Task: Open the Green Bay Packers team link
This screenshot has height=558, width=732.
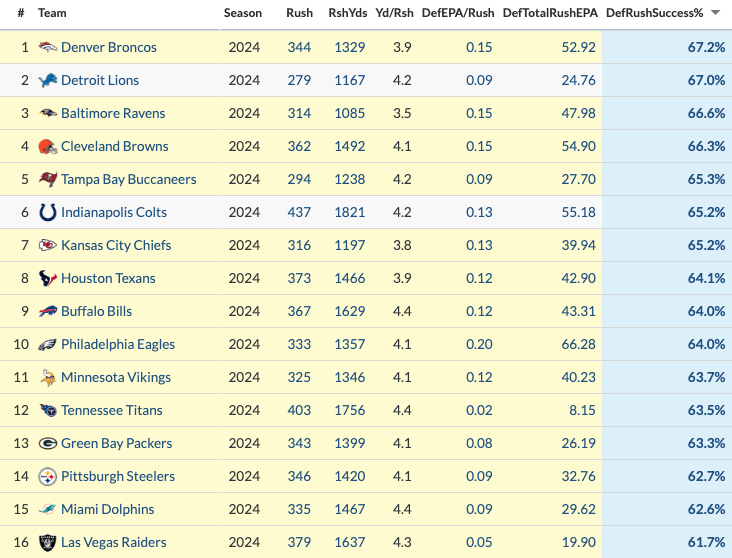Action: click(117, 444)
